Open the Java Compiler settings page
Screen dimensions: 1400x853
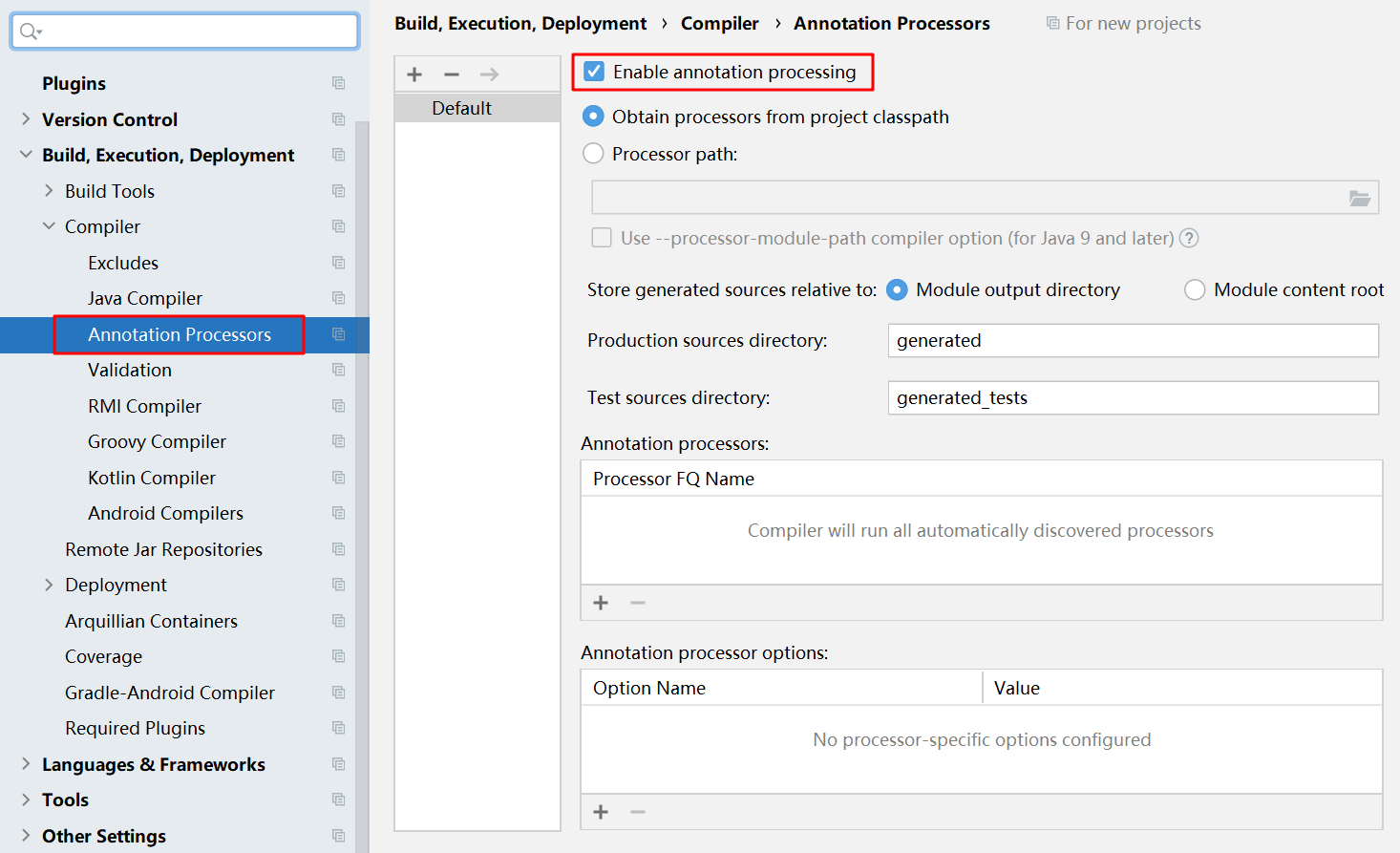[x=145, y=298]
